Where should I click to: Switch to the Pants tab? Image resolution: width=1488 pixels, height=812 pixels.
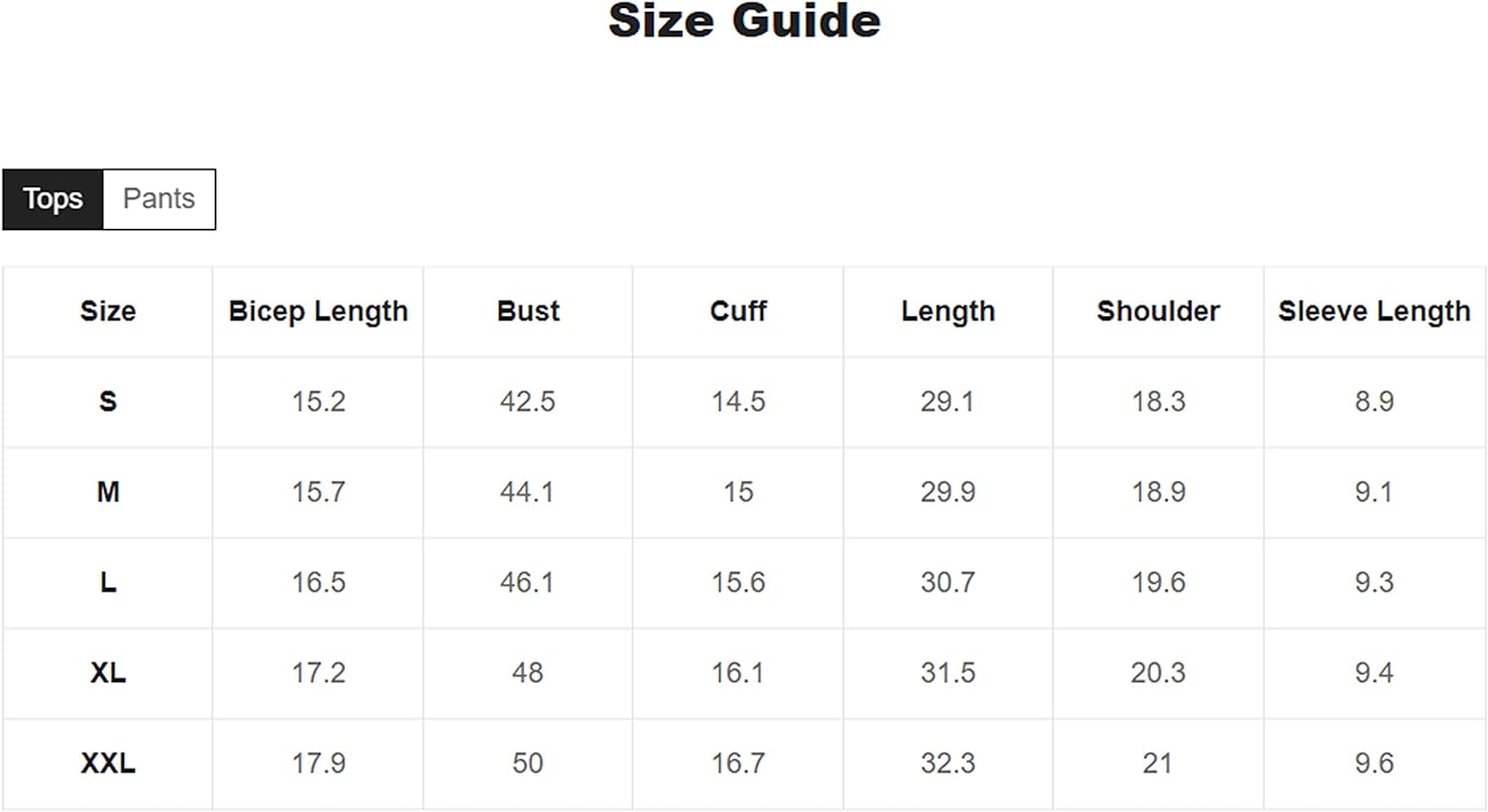tap(159, 199)
